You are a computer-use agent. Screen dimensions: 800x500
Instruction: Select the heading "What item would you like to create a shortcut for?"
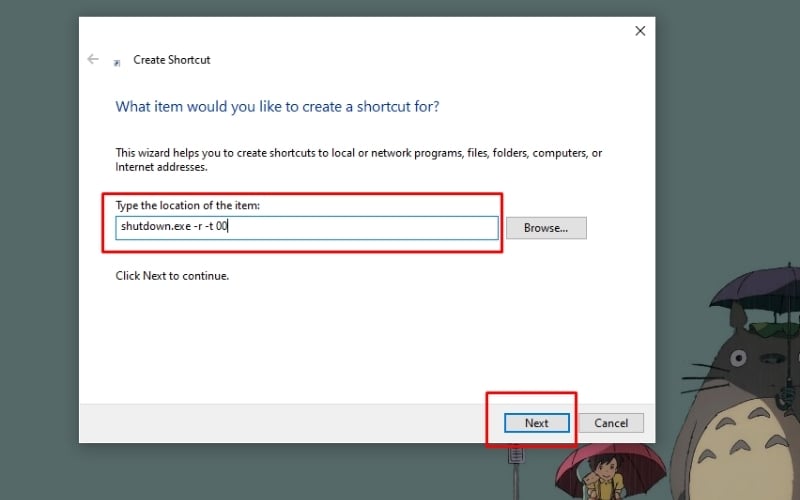277,107
